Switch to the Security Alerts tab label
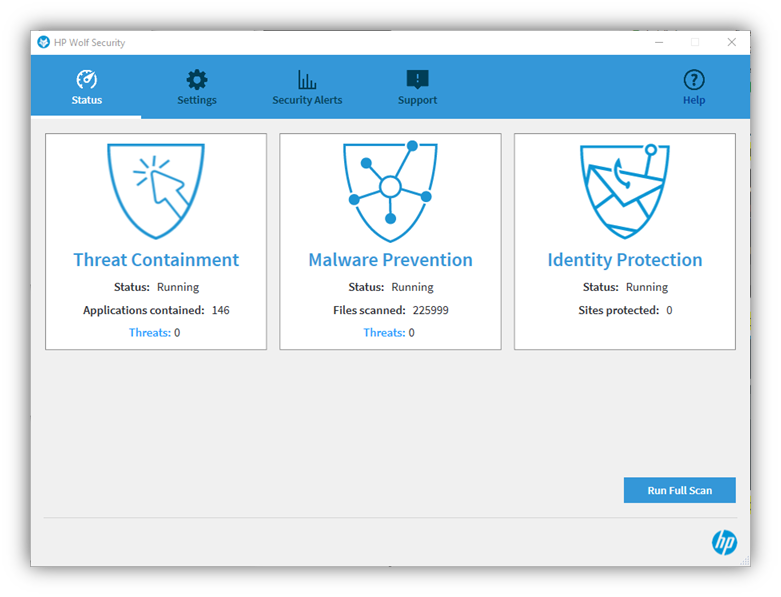Viewport: 781px width, 597px height. point(307,100)
